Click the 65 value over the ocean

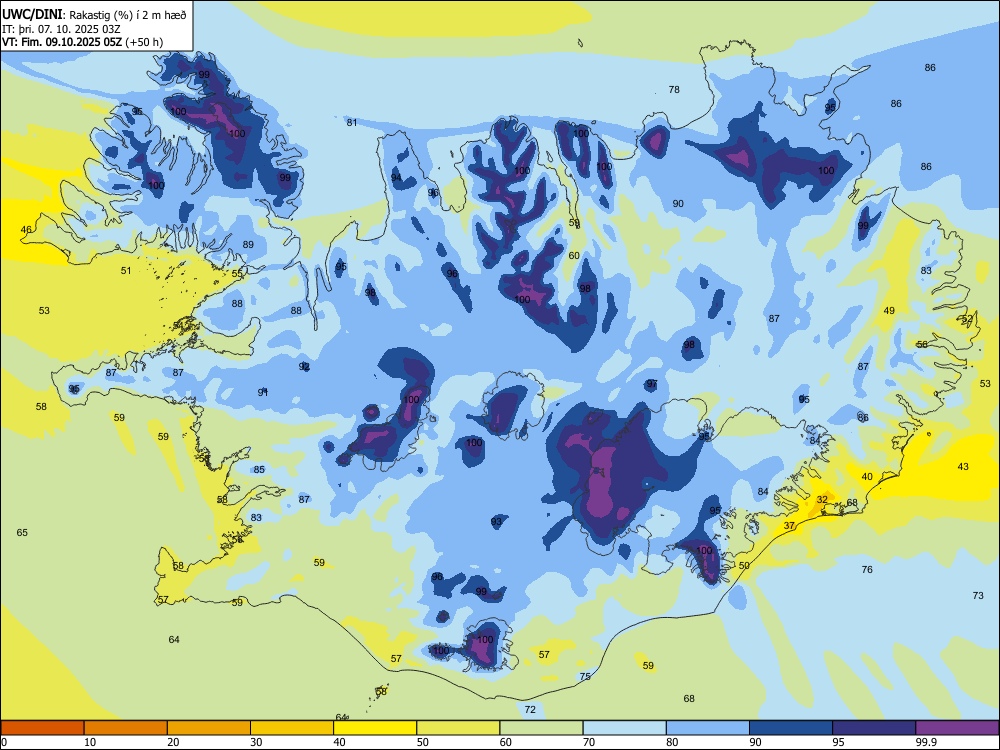(22, 532)
